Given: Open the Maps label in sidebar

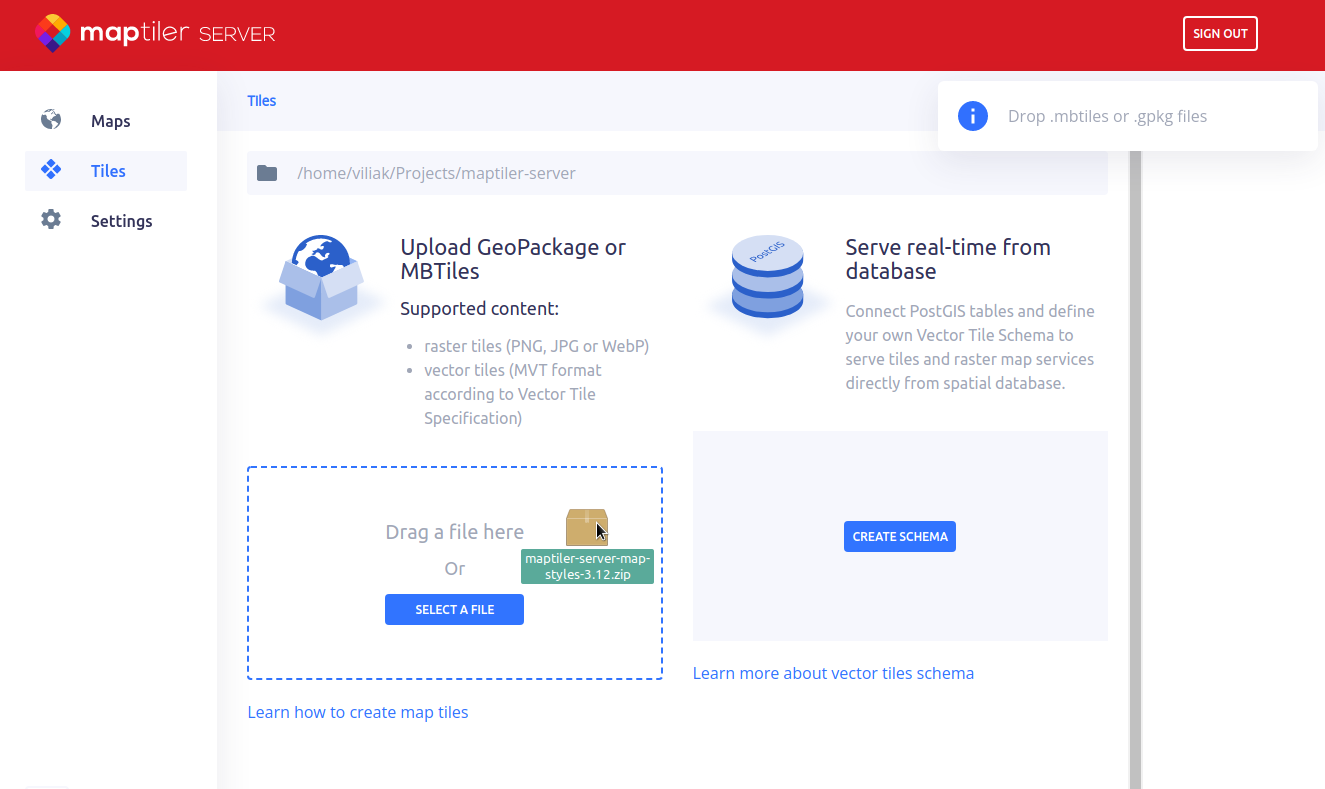Looking at the screenshot, I should point(110,121).
